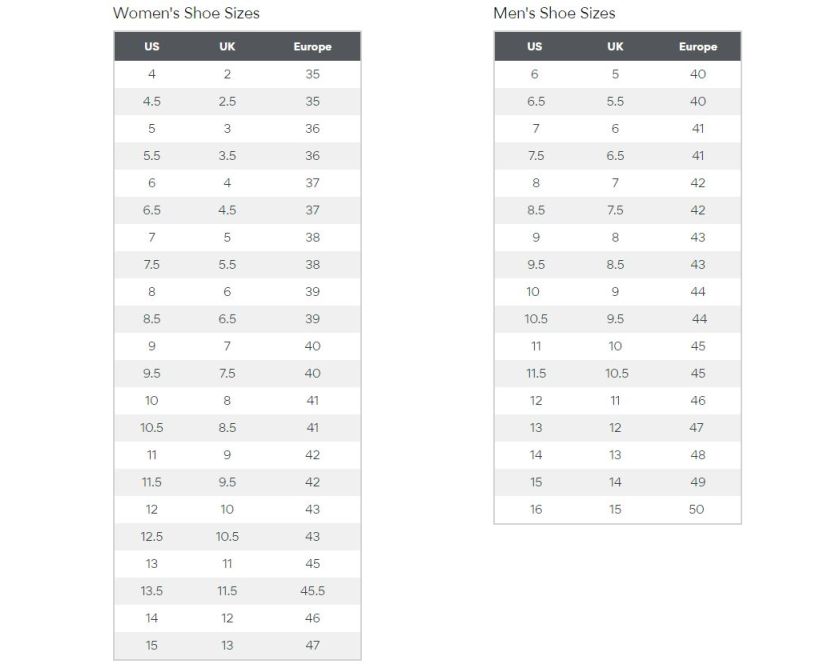
Task: Click men's Europe size 48 cell
Action: click(x=698, y=455)
